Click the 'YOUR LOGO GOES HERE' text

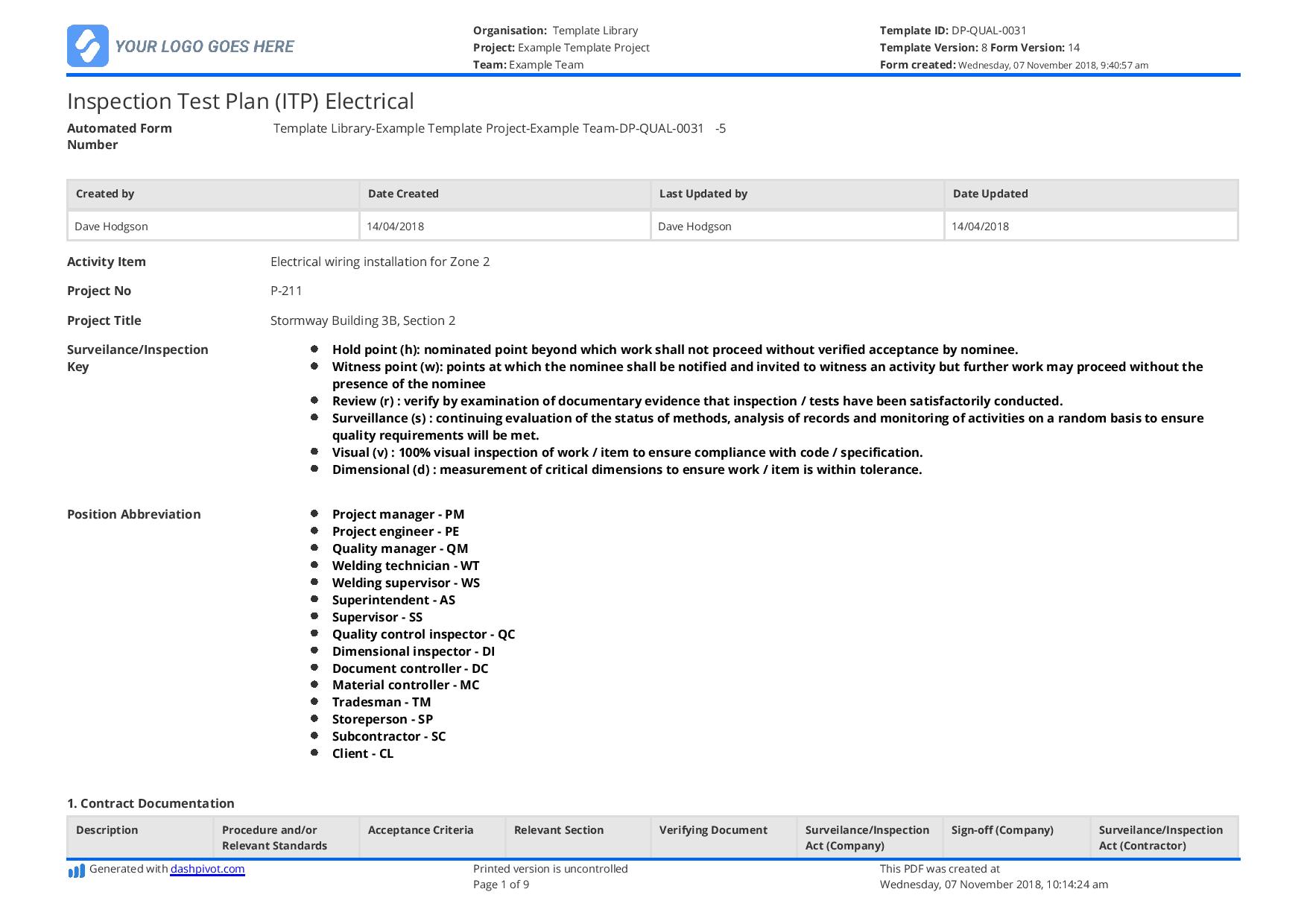204,46
